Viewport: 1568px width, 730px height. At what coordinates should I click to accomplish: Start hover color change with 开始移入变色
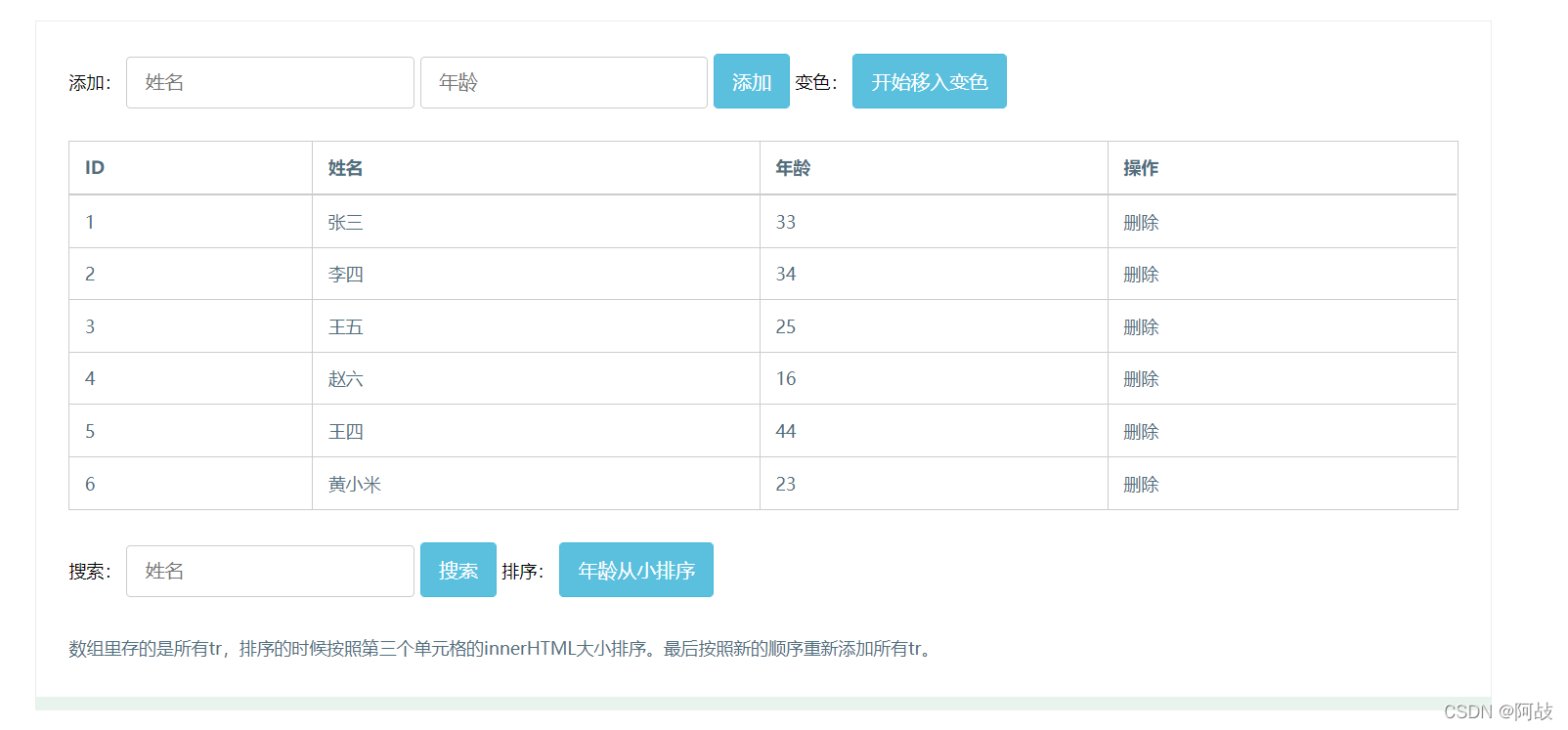point(930,81)
